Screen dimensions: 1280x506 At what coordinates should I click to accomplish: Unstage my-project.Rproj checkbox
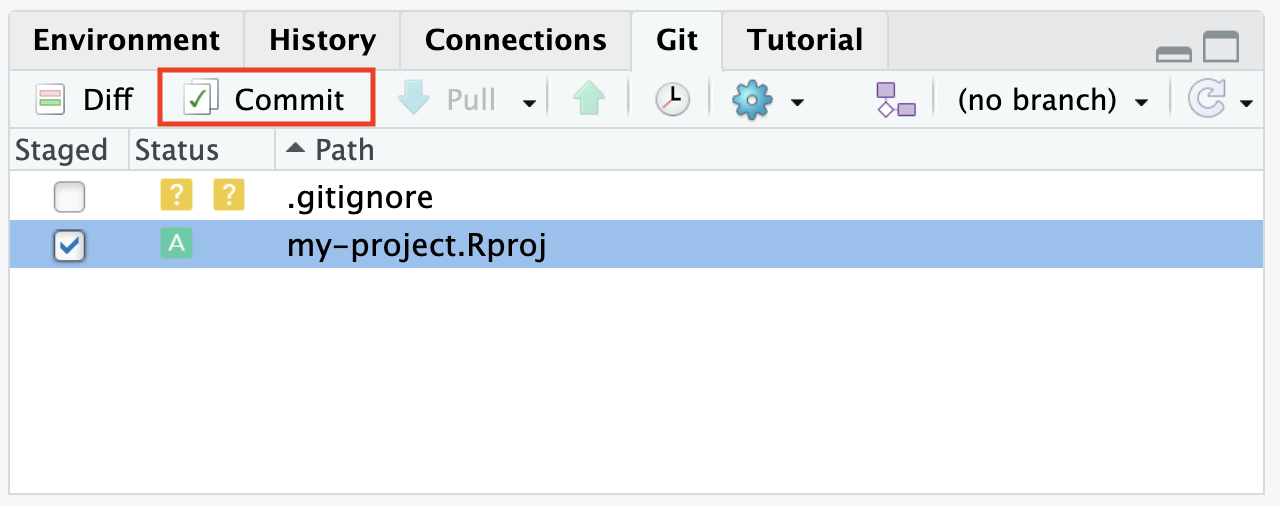tap(69, 245)
